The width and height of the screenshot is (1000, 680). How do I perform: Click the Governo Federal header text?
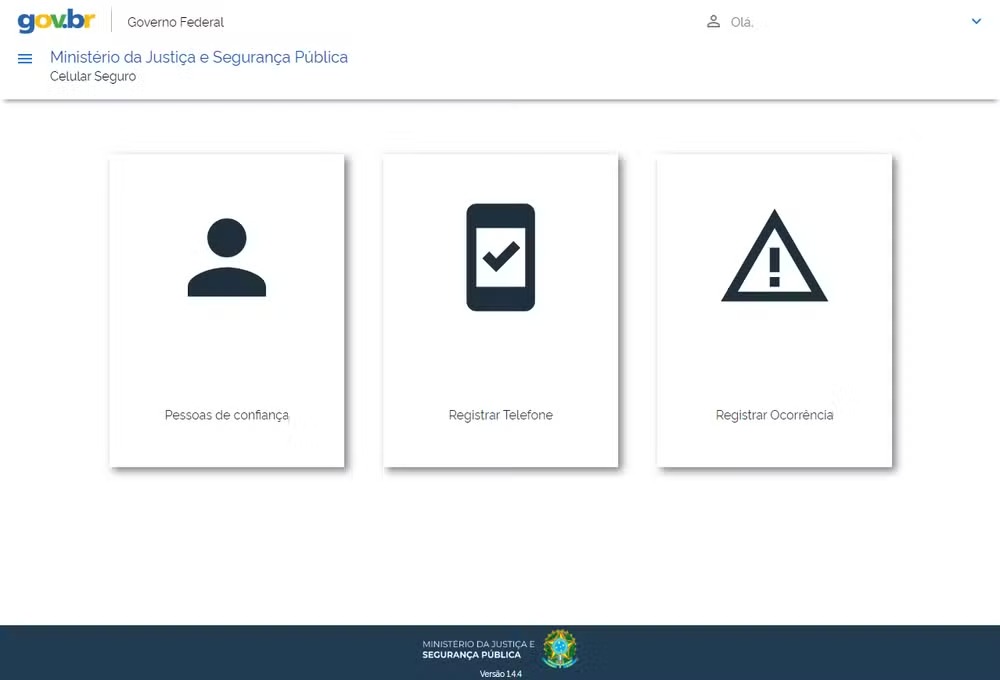[176, 22]
